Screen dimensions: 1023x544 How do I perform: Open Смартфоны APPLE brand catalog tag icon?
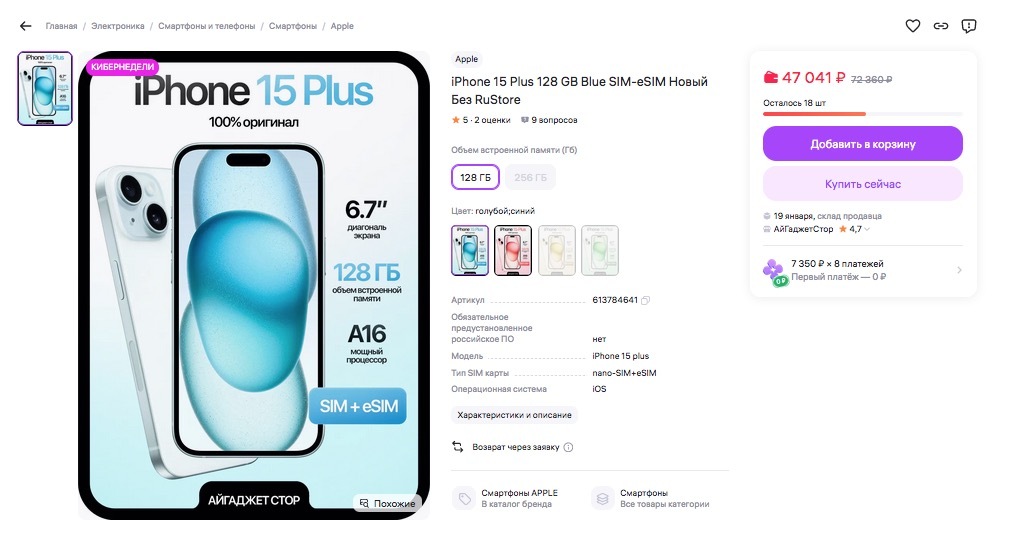click(x=464, y=499)
